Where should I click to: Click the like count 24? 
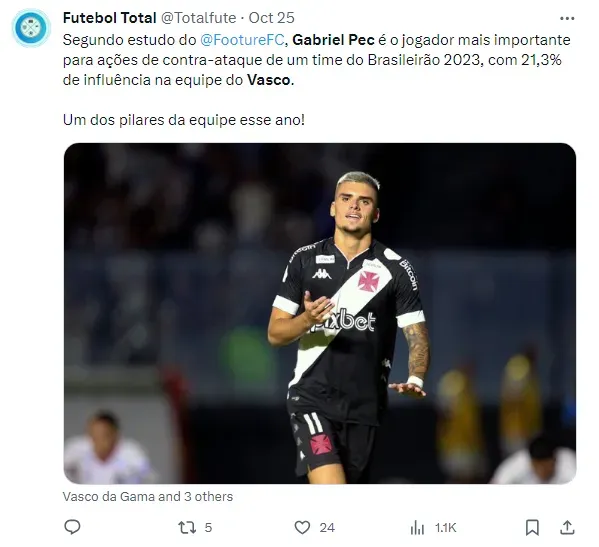[327, 528]
